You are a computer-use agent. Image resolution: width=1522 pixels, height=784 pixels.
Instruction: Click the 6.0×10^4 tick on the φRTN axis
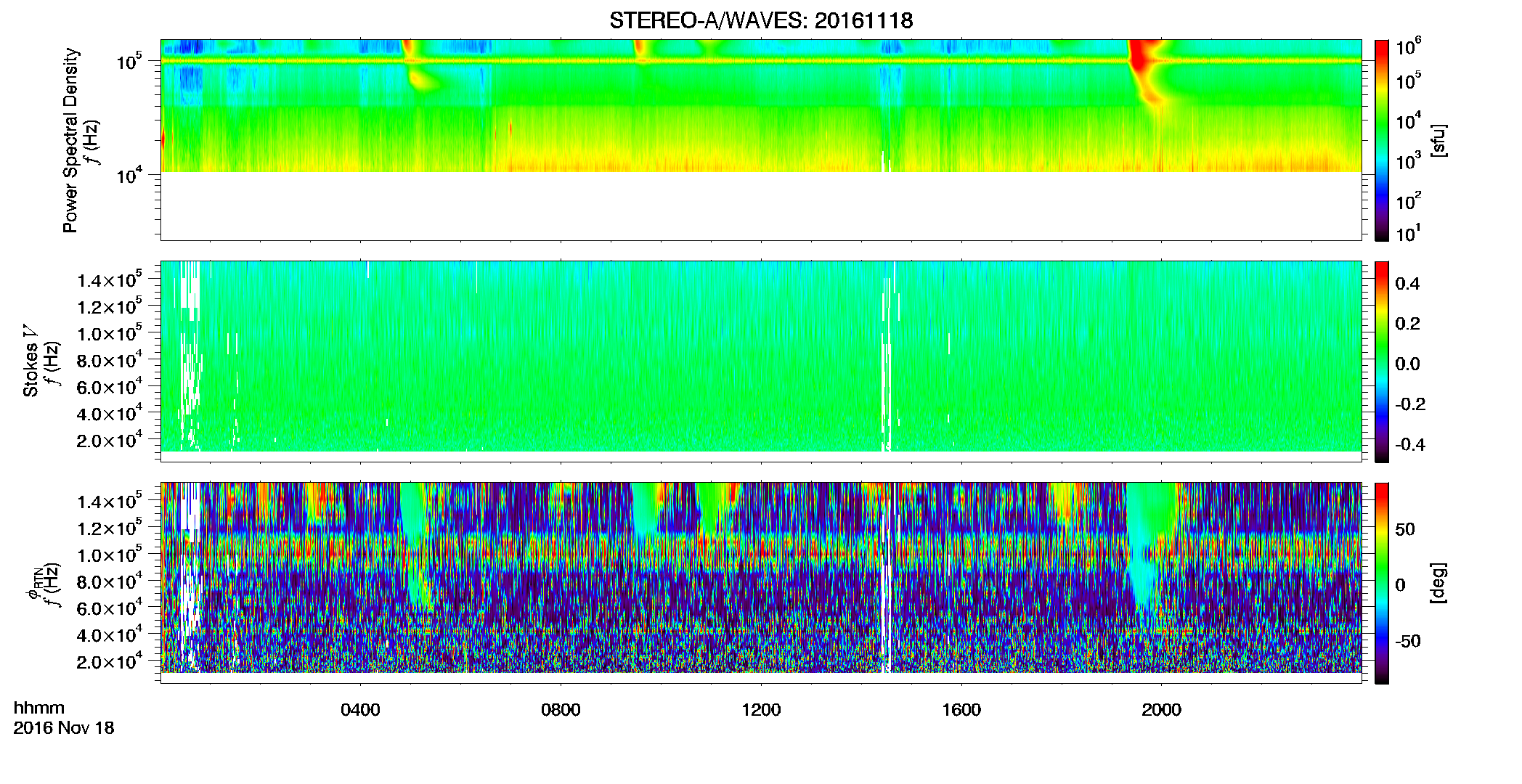pyautogui.click(x=110, y=608)
